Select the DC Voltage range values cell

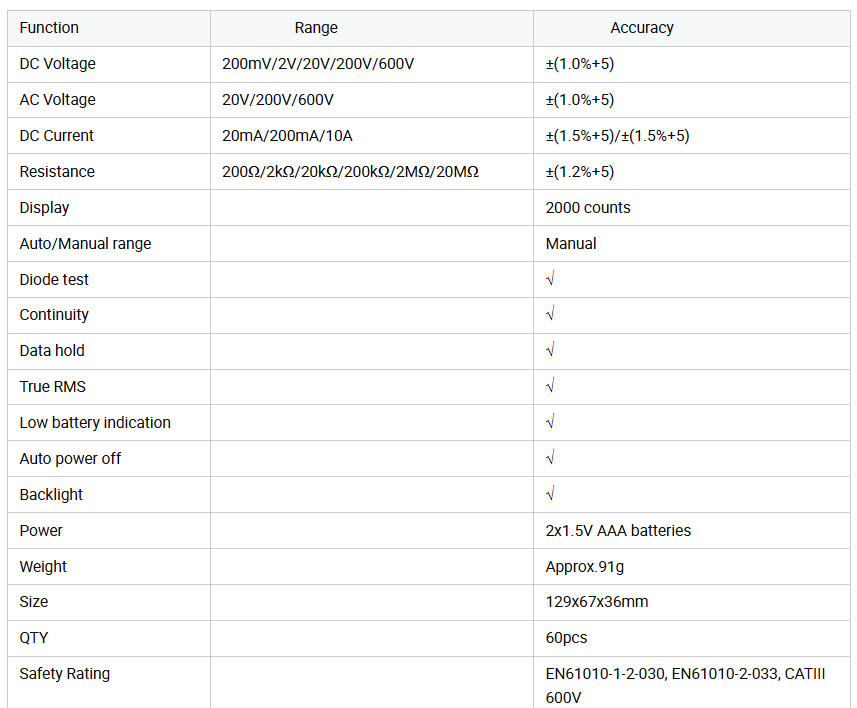coord(318,64)
